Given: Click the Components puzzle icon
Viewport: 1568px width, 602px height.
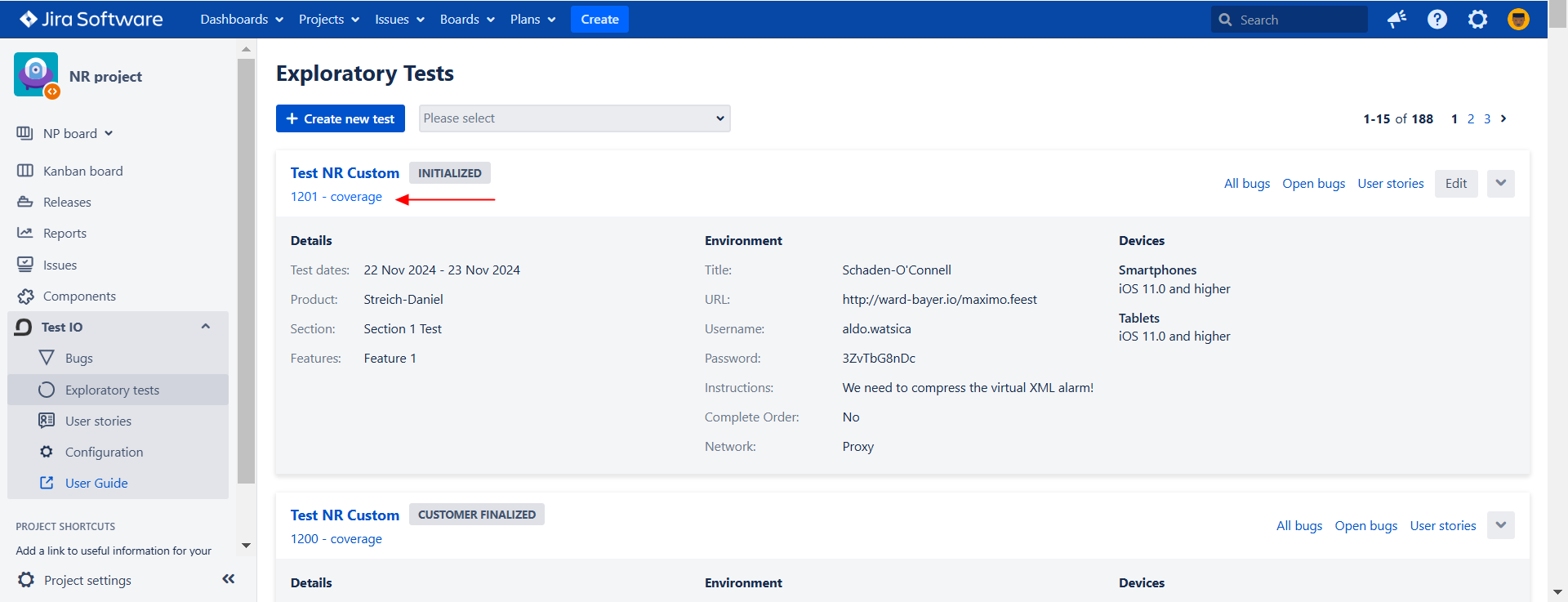Looking at the screenshot, I should [25, 296].
